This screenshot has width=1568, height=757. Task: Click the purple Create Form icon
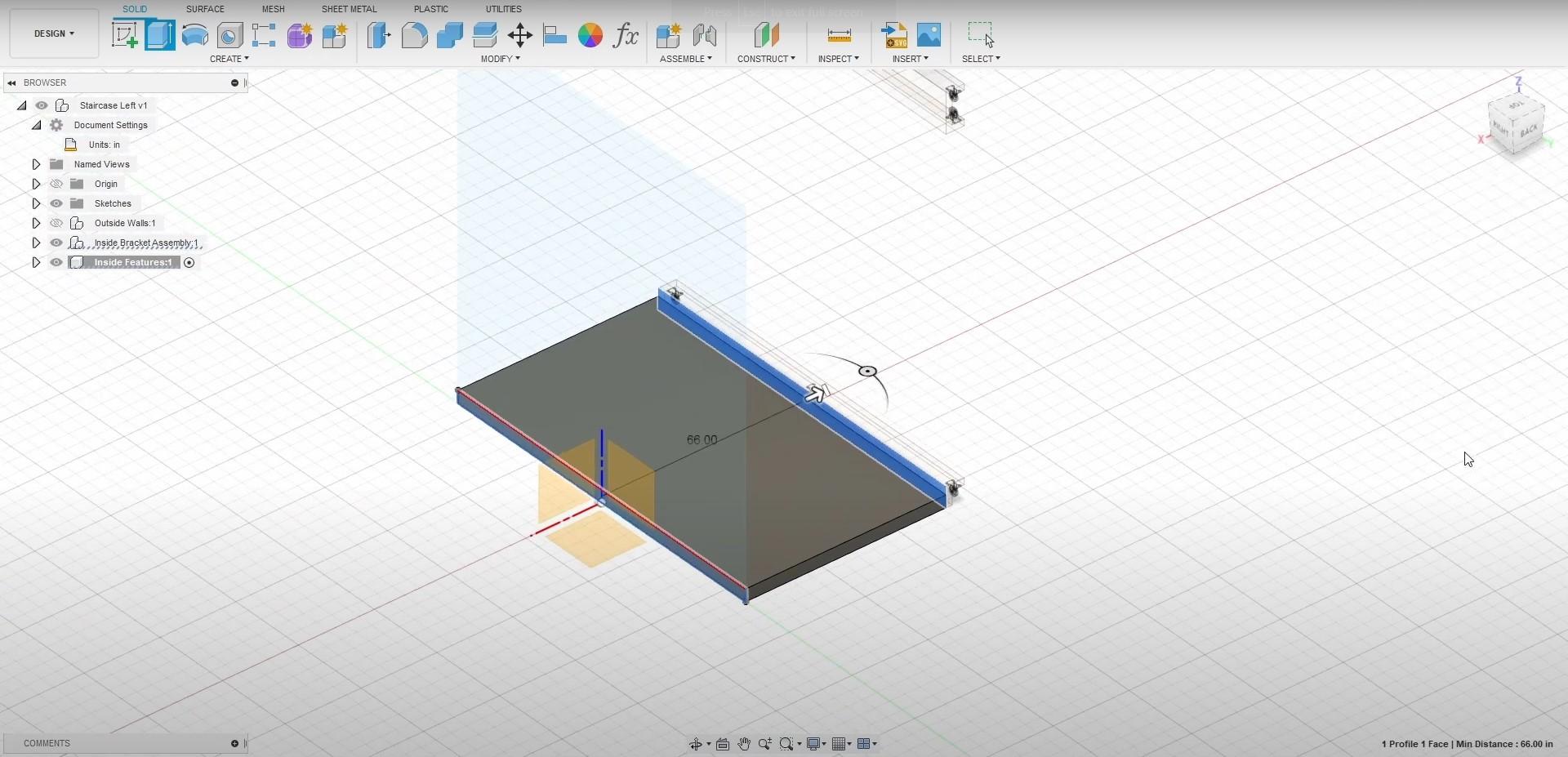tap(300, 35)
